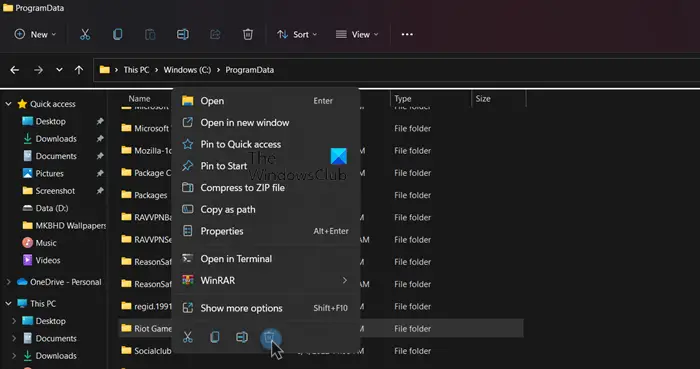The width and height of the screenshot is (700, 369).
Task: Click Windows (C:) in address breadcrumb
Action: [187, 70]
